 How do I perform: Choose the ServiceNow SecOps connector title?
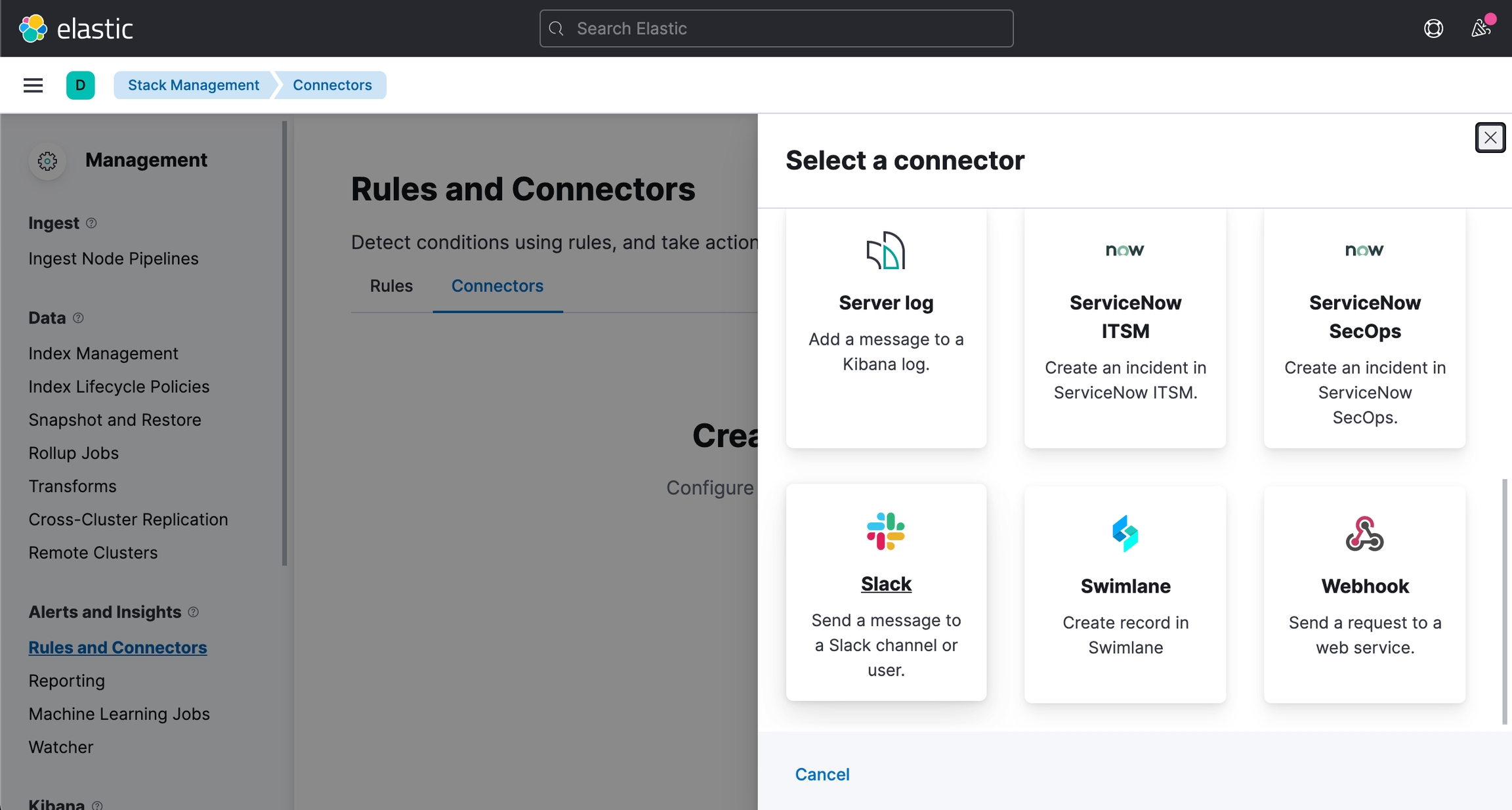coord(1364,317)
